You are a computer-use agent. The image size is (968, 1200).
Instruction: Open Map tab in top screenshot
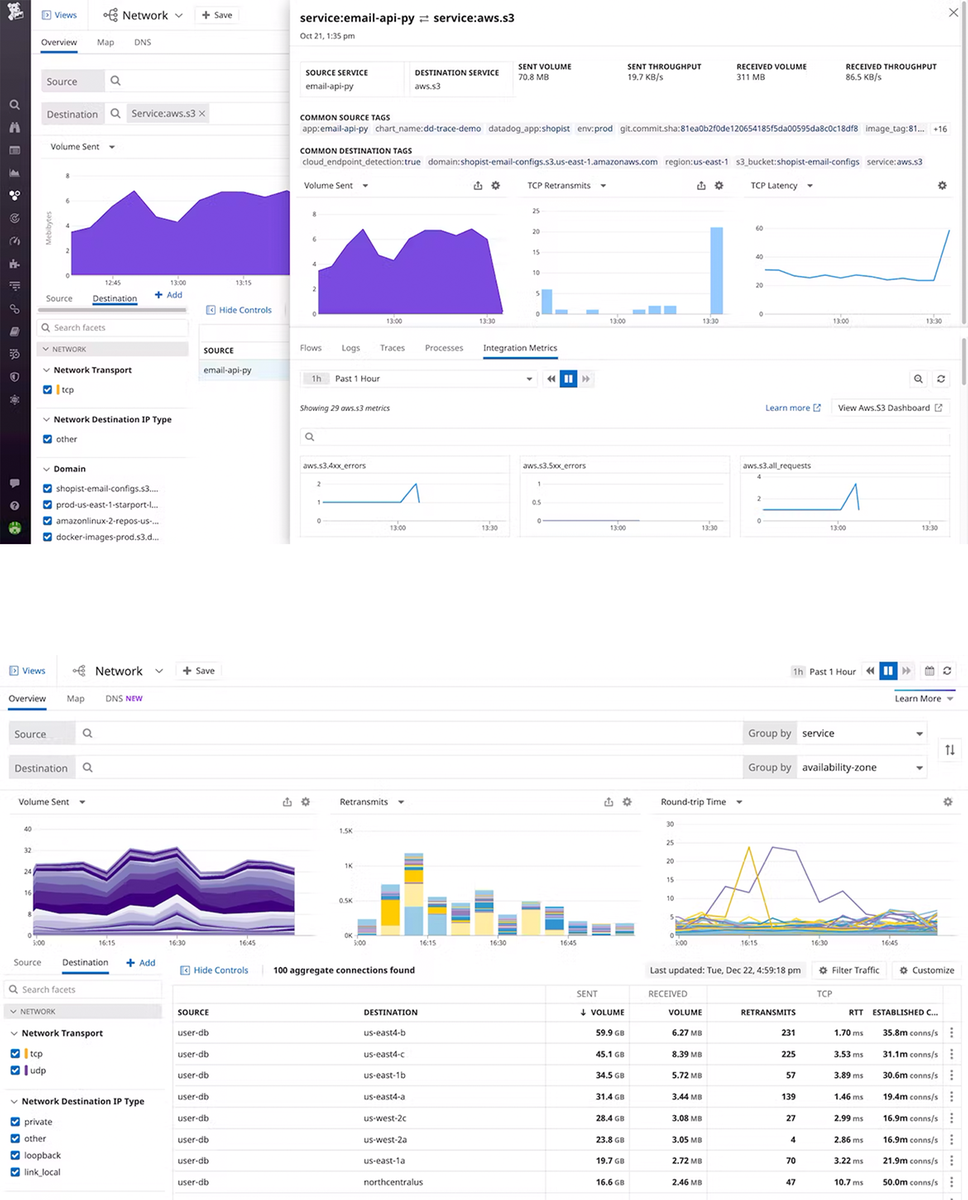tap(105, 43)
